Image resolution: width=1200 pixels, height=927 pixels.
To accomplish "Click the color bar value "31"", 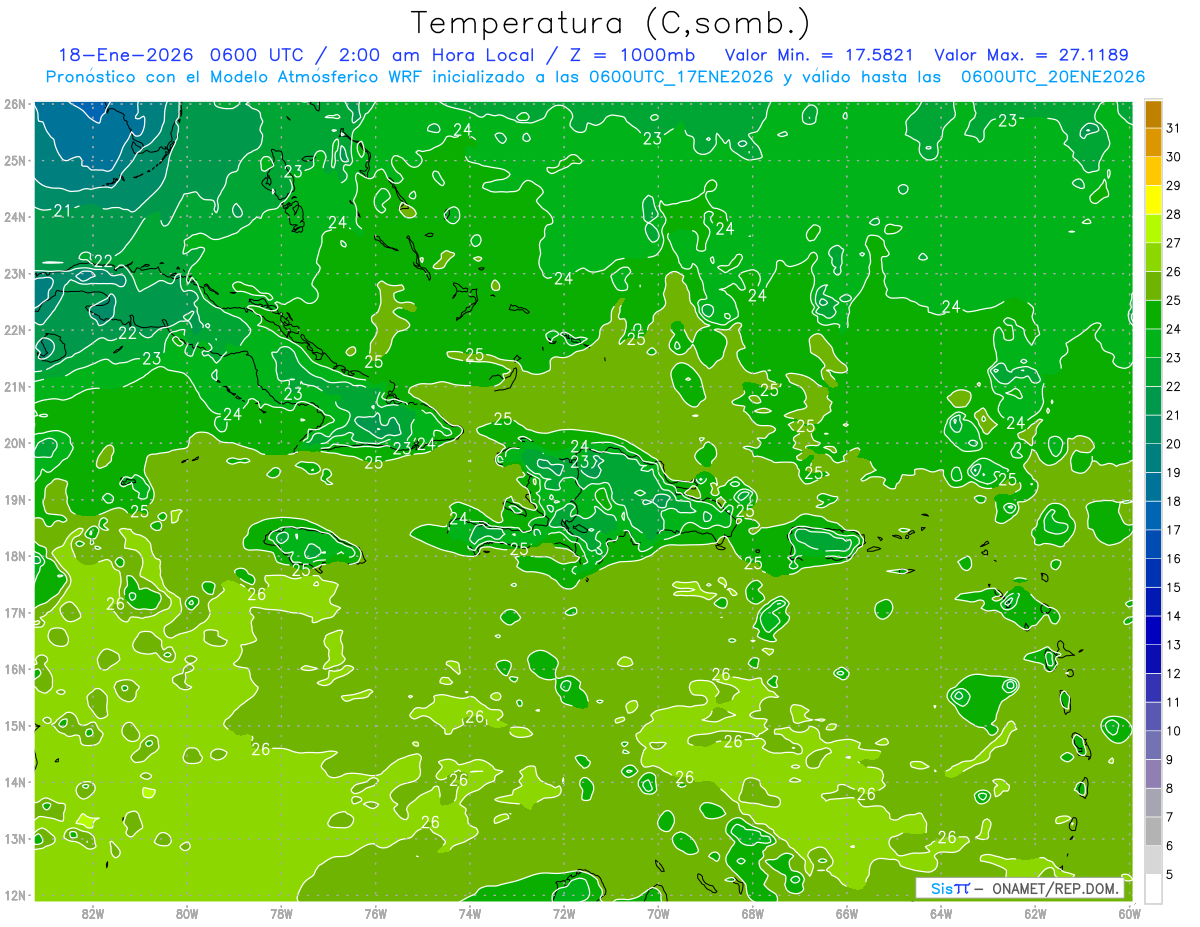I will coord(1173,128).
